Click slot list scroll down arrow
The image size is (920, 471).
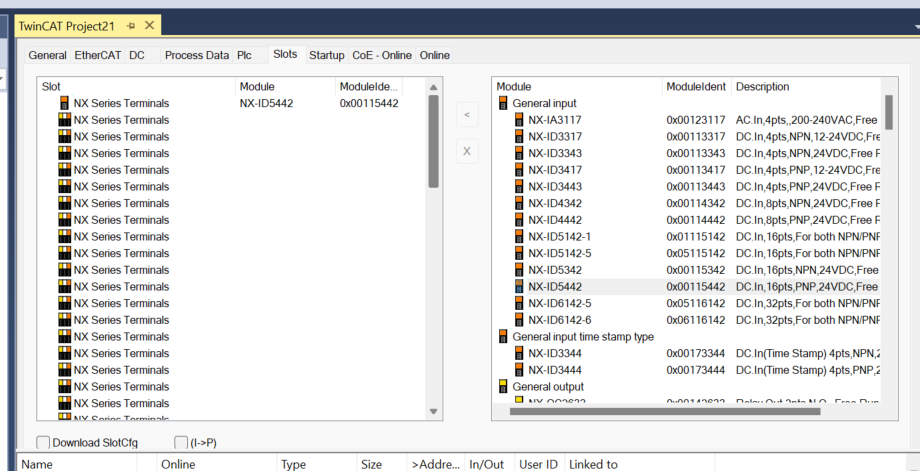(x=434, y=412)
